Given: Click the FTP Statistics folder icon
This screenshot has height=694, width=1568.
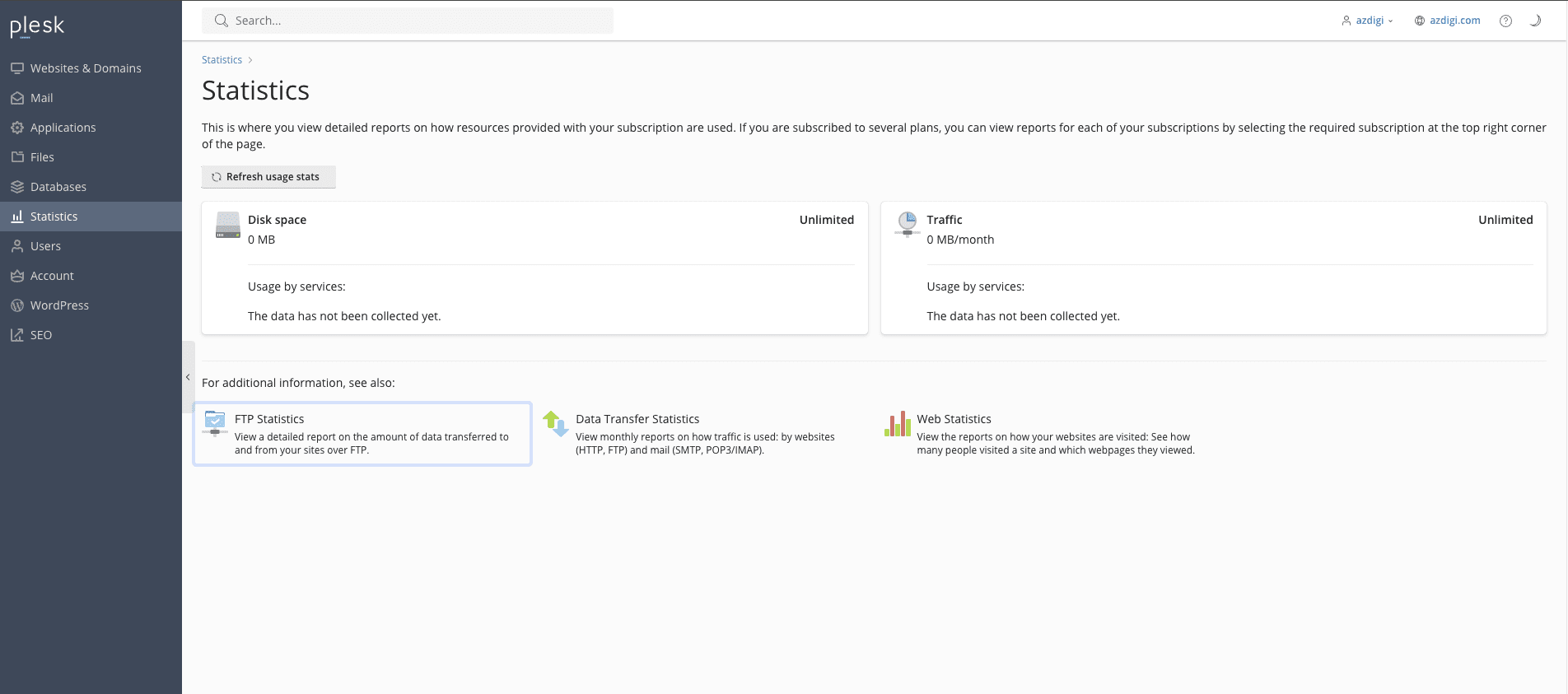Looking at the screenshot, I should [215, 422].
